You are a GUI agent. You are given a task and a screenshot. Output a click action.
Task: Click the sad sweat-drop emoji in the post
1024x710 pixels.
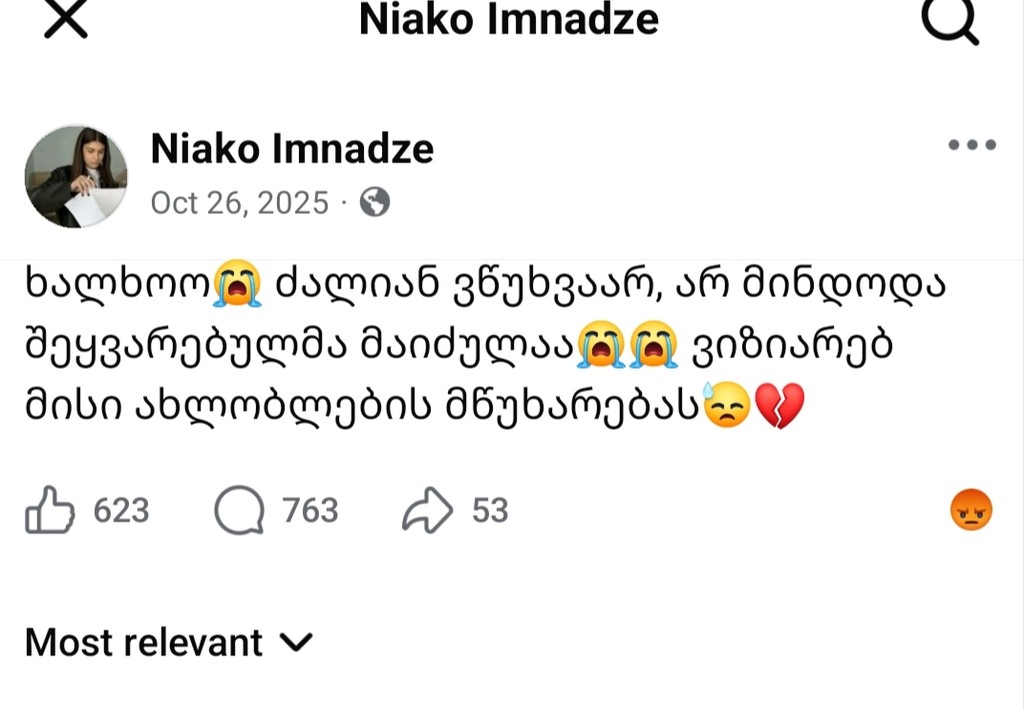click(727, 408)
